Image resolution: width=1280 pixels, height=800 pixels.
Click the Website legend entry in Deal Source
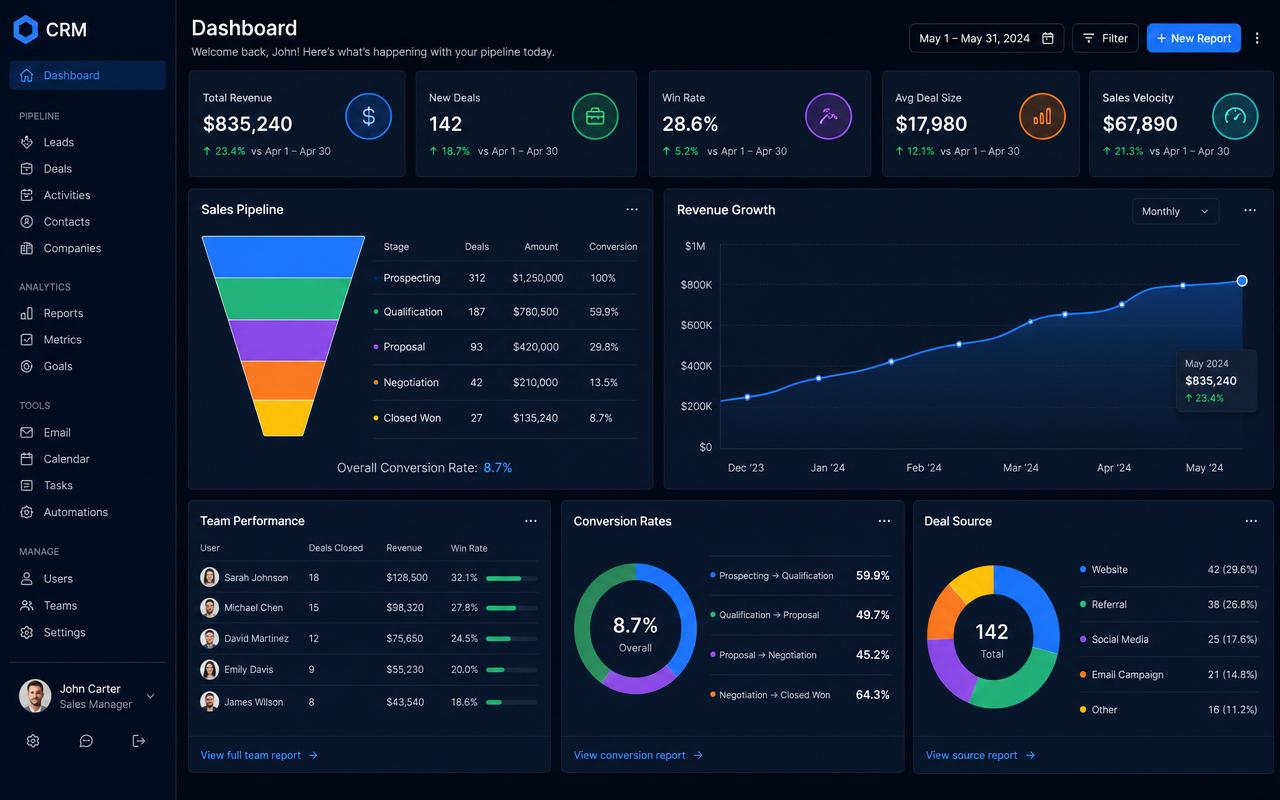pyautogui.click(x=1168, y=569)
